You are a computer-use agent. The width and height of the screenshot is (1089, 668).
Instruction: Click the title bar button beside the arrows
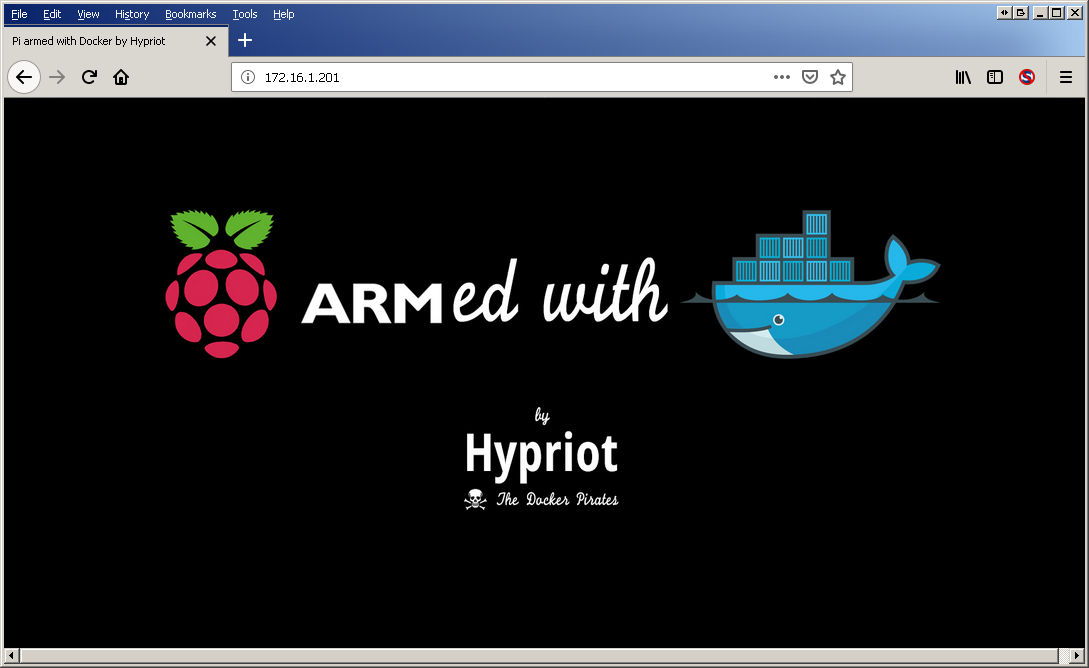coord(1021,12)
